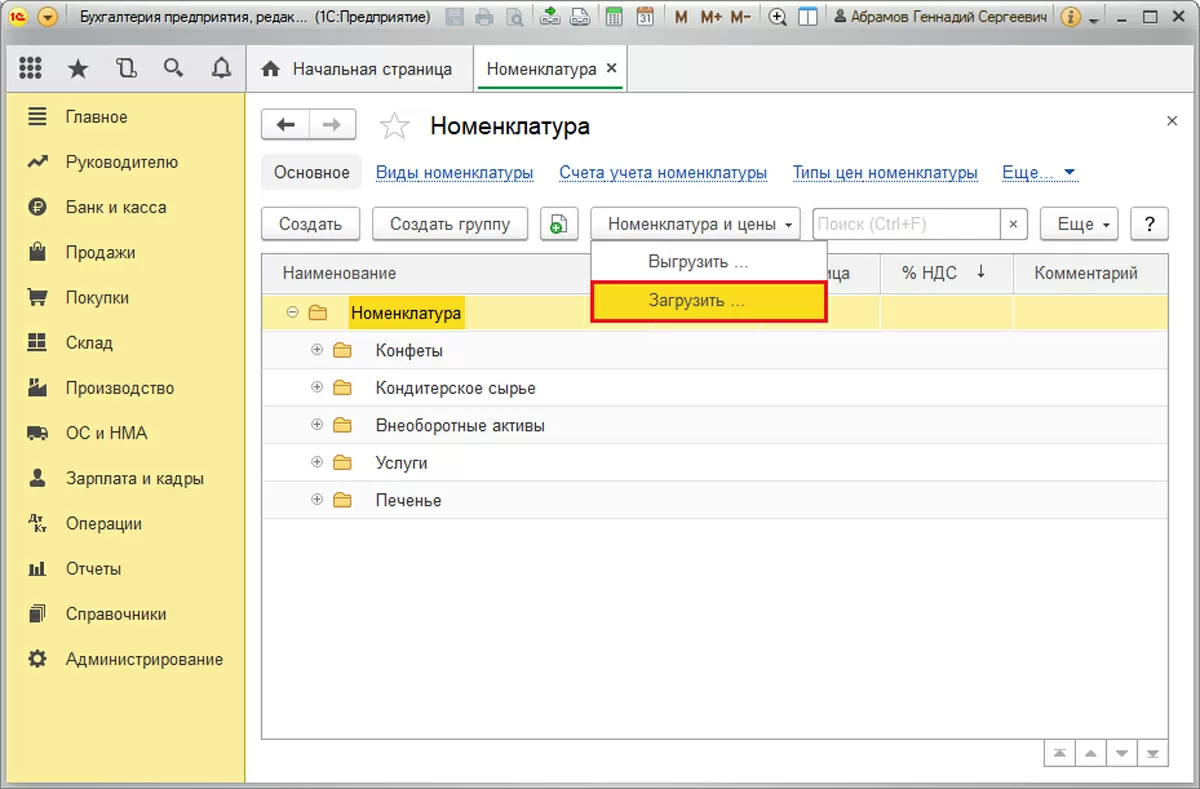Open the calculator icon in title bar
Image resolution: width=1200 pixels, height=789 pixels.
pyautogui.click(x=614, y=17)
